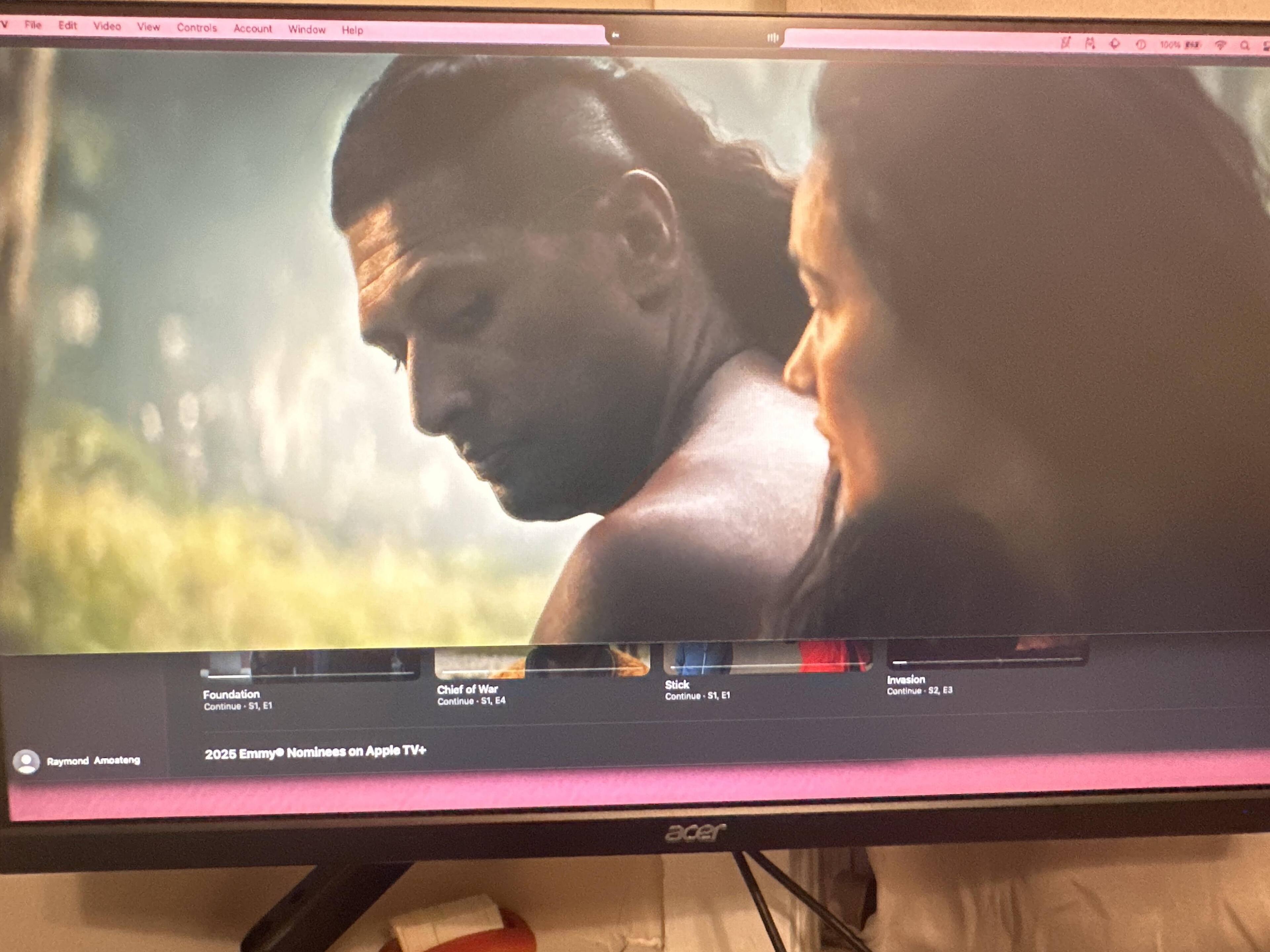Click the battery status icon
This screenshot has height=952, width=1270.
click(1193, 45)
